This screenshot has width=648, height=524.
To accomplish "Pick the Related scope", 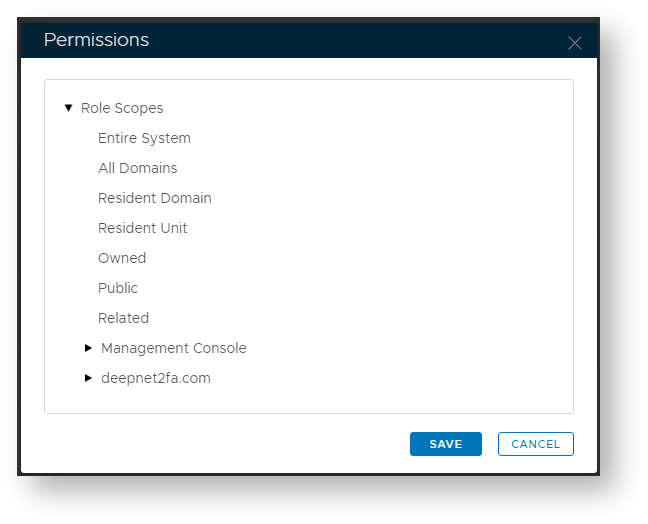I will (x=123, y=318).
